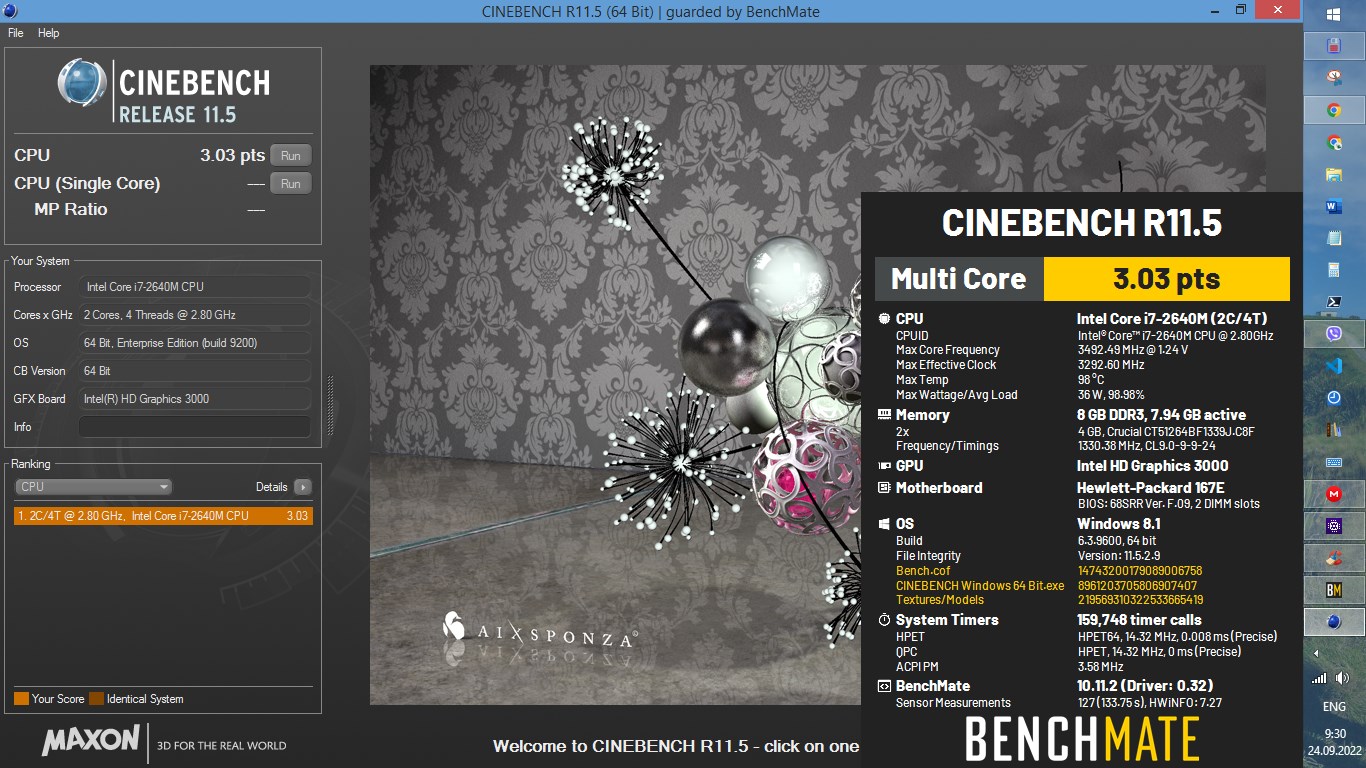1366x768 pixels.
Task: Click the CPU chip icon in BenchMate overlay
Action: pos(884,319)
